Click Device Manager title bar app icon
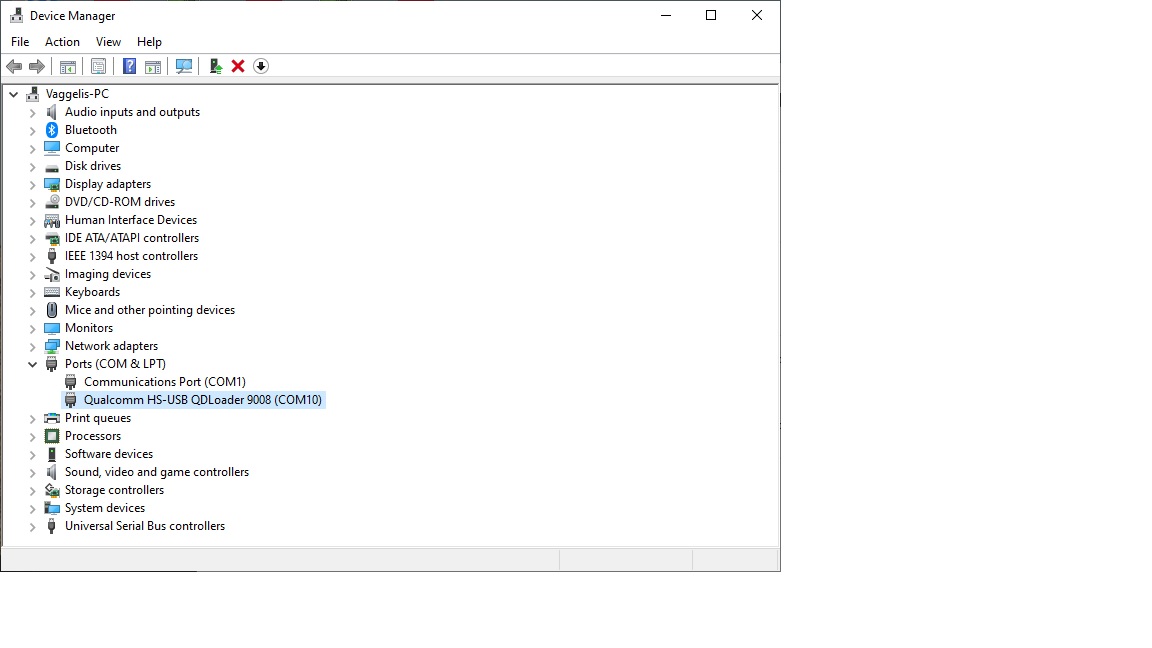1152x648 pixels. click(16, 15)
